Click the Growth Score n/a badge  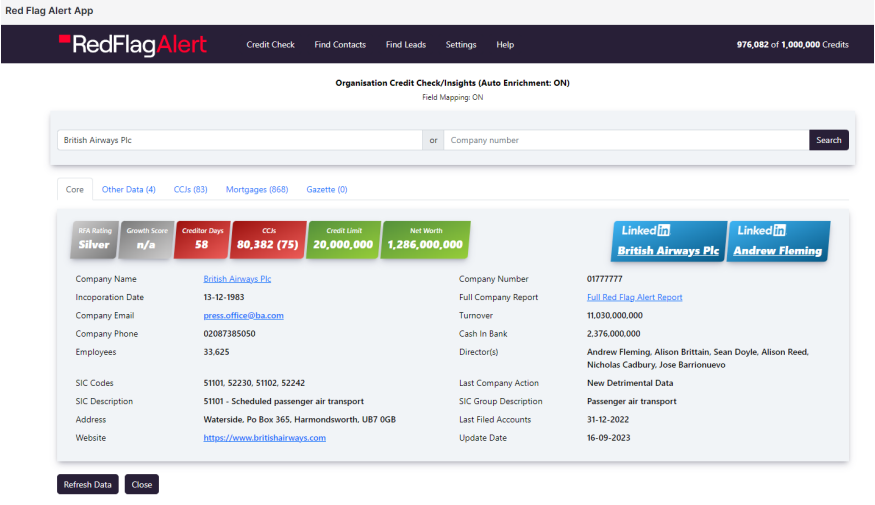point(147,239)
